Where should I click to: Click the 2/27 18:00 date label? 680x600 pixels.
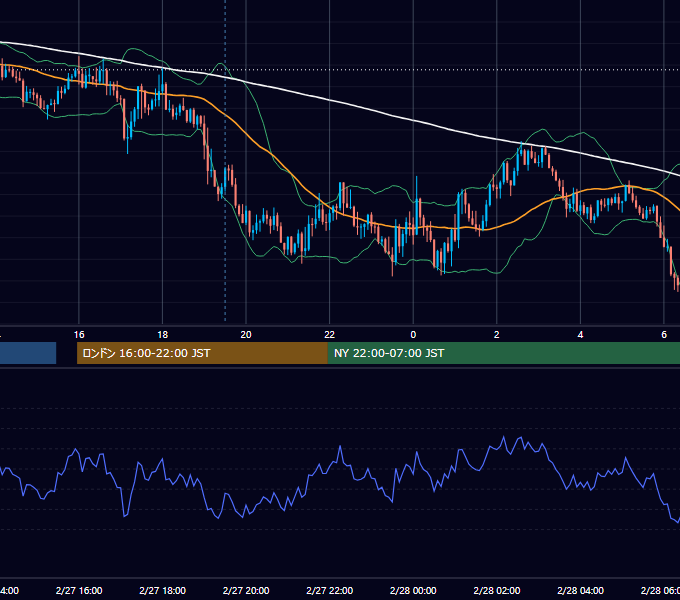pyautogui.click(x=162, y=591)
